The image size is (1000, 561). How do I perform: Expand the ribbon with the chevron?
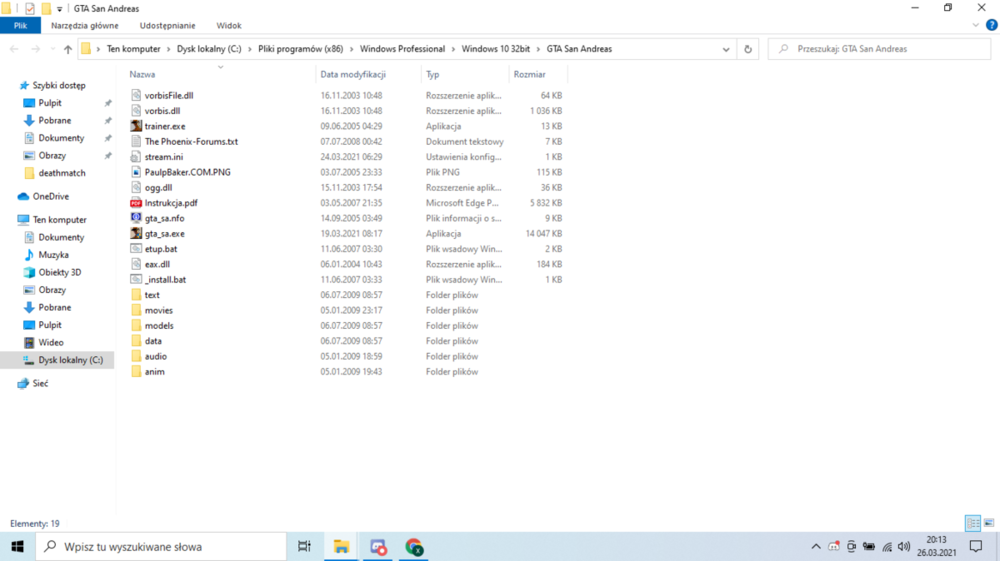(975, 26)
